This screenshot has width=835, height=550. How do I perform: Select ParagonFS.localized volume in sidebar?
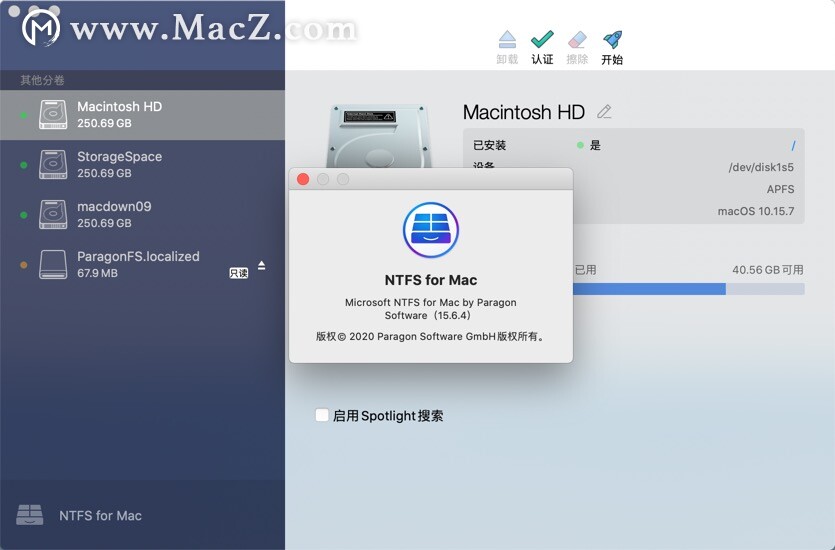(x=142, y=265)
